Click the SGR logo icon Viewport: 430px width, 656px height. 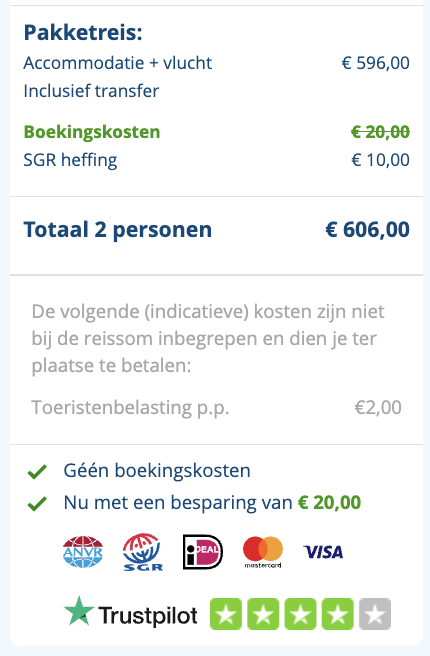pos(143,552)
